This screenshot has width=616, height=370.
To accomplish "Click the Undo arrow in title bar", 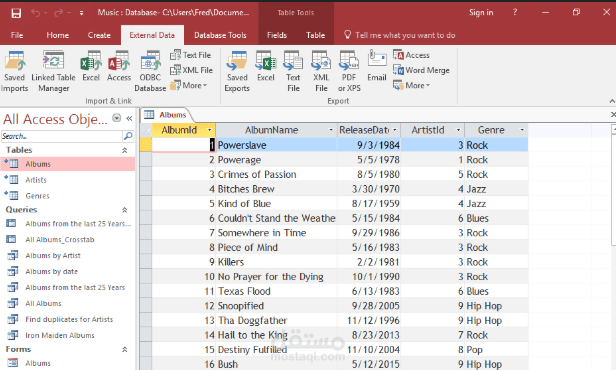I will tap(35, 13).
